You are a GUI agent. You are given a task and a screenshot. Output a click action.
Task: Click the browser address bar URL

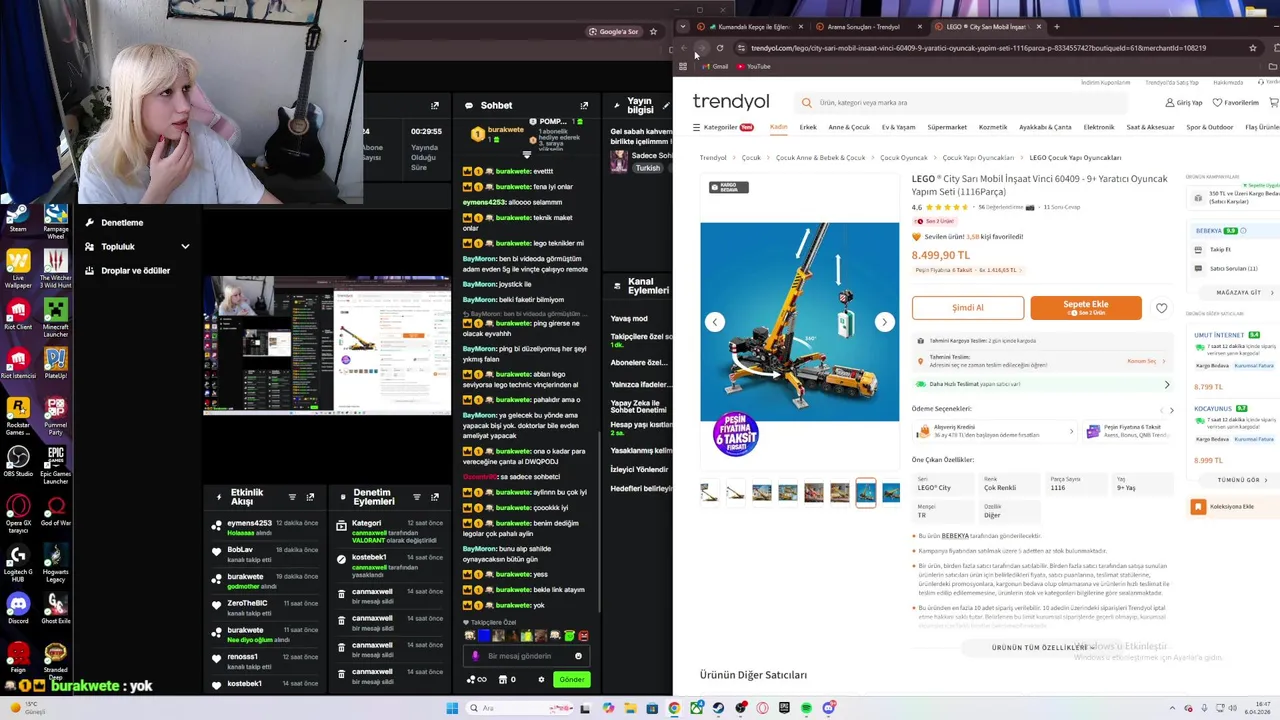click(978, 48)
